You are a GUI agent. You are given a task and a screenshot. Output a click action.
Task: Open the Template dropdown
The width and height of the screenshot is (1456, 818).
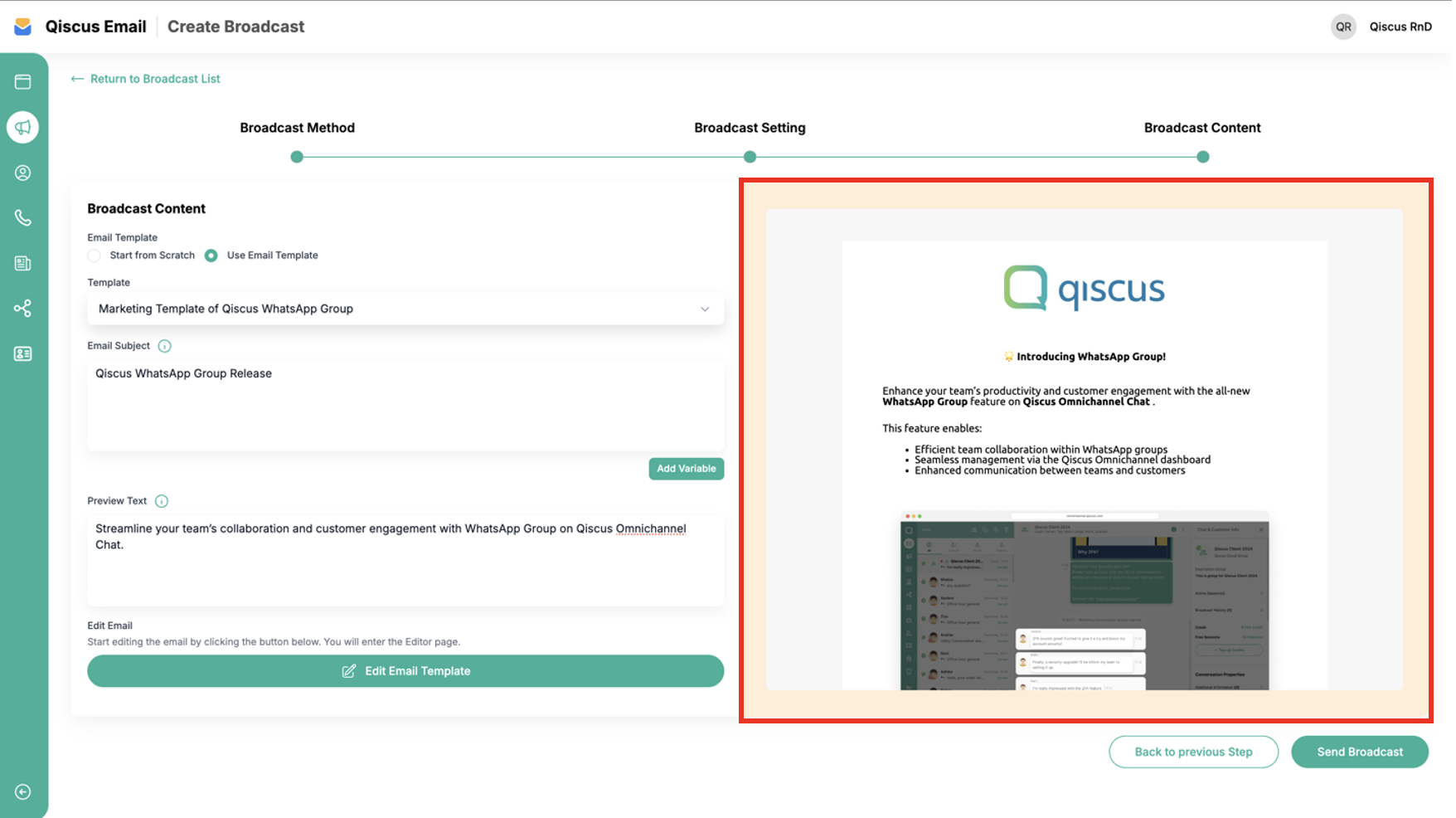[405, 309]
